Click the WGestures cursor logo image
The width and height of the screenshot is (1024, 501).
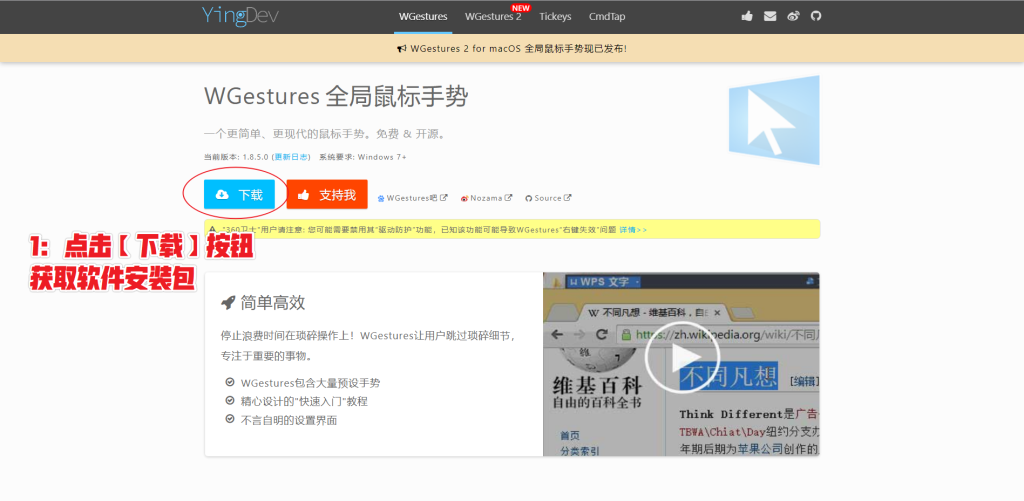point(774,120)
